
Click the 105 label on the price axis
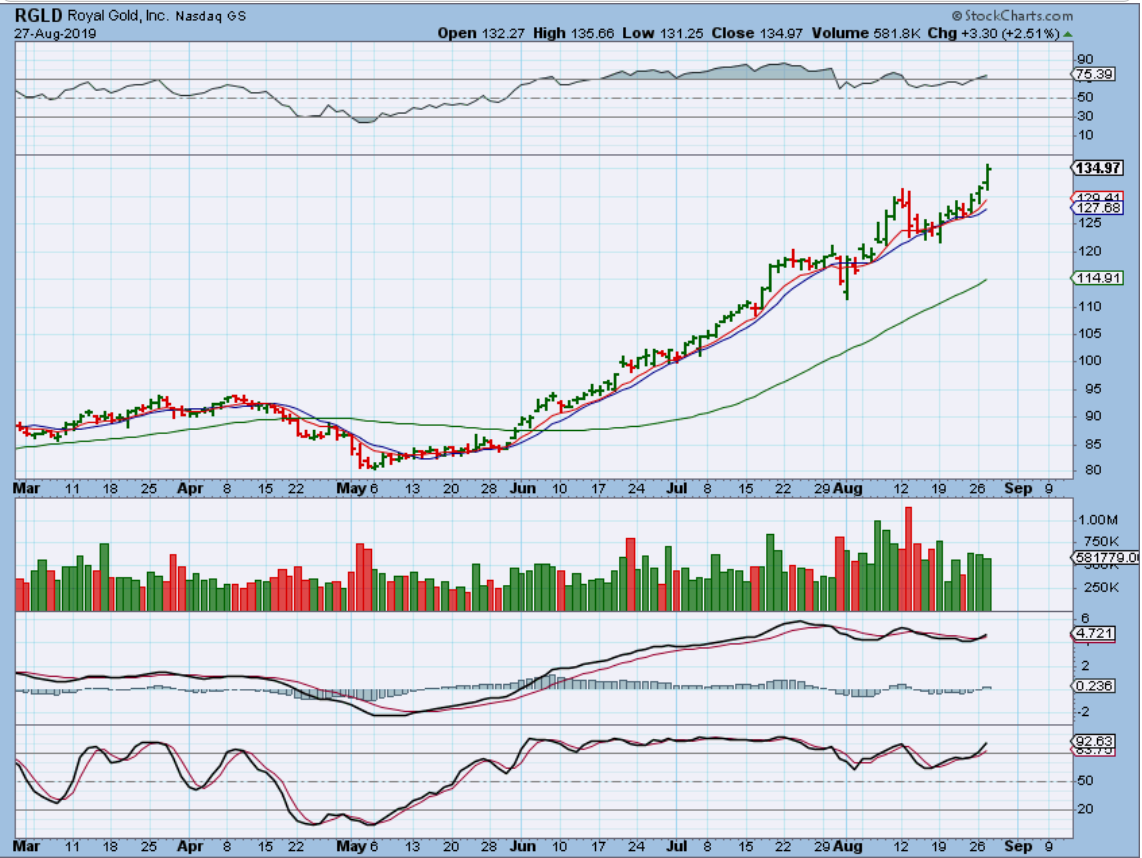point(1090,334)
